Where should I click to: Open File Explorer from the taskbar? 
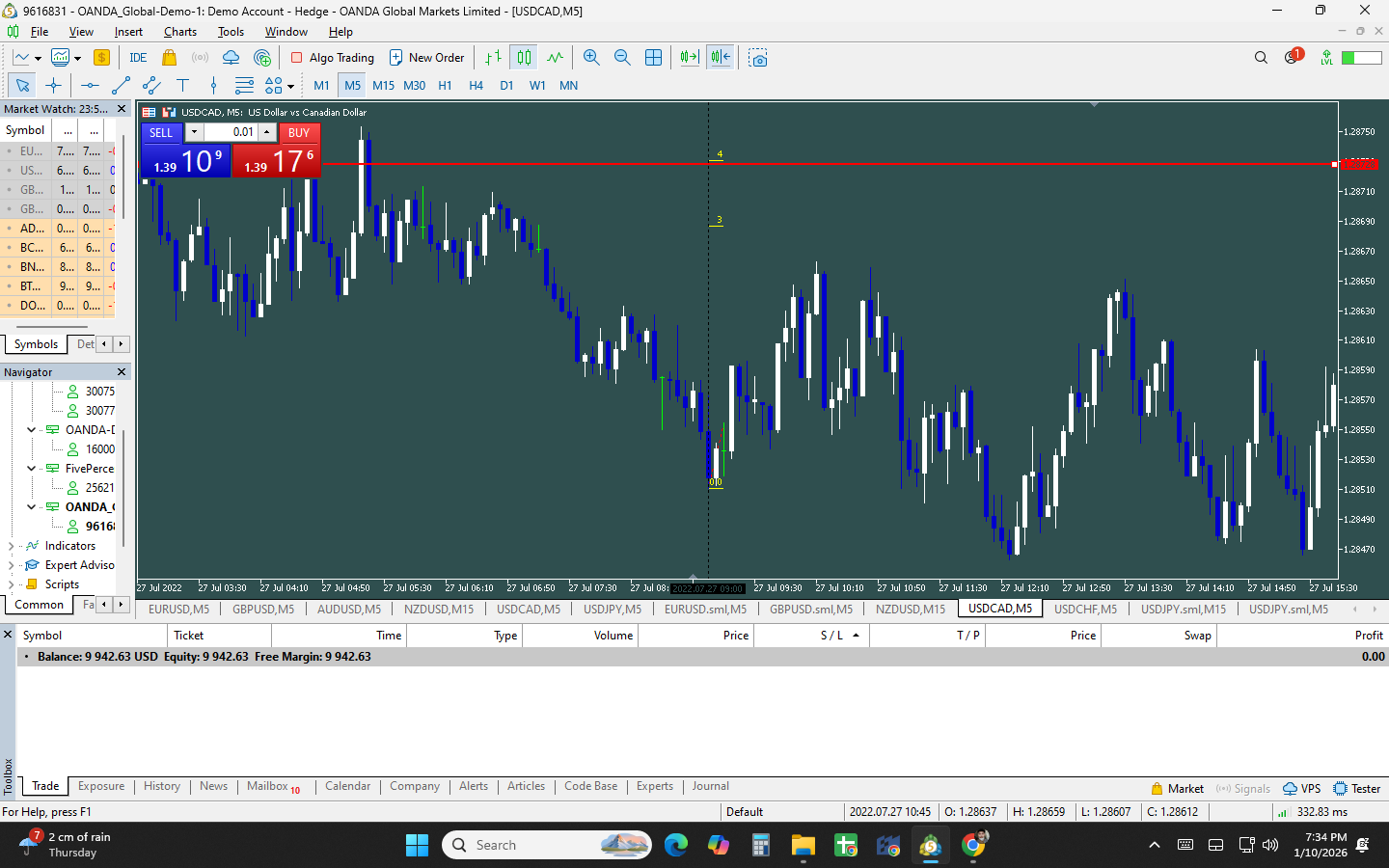(803, 846)
